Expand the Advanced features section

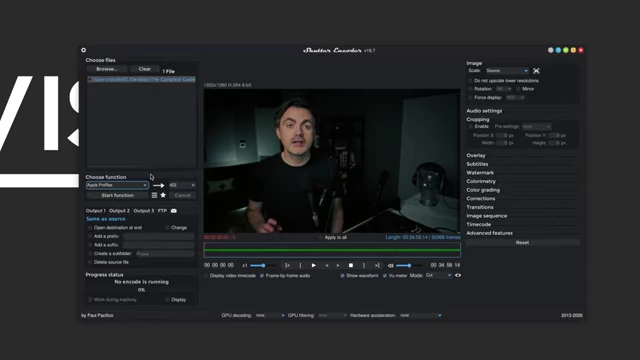489,233
